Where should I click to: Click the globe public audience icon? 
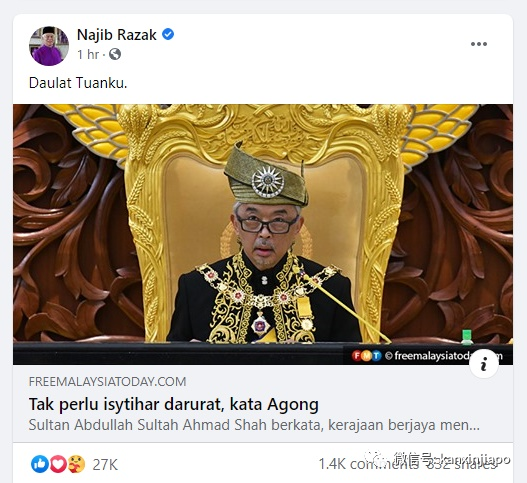point(115,54)
